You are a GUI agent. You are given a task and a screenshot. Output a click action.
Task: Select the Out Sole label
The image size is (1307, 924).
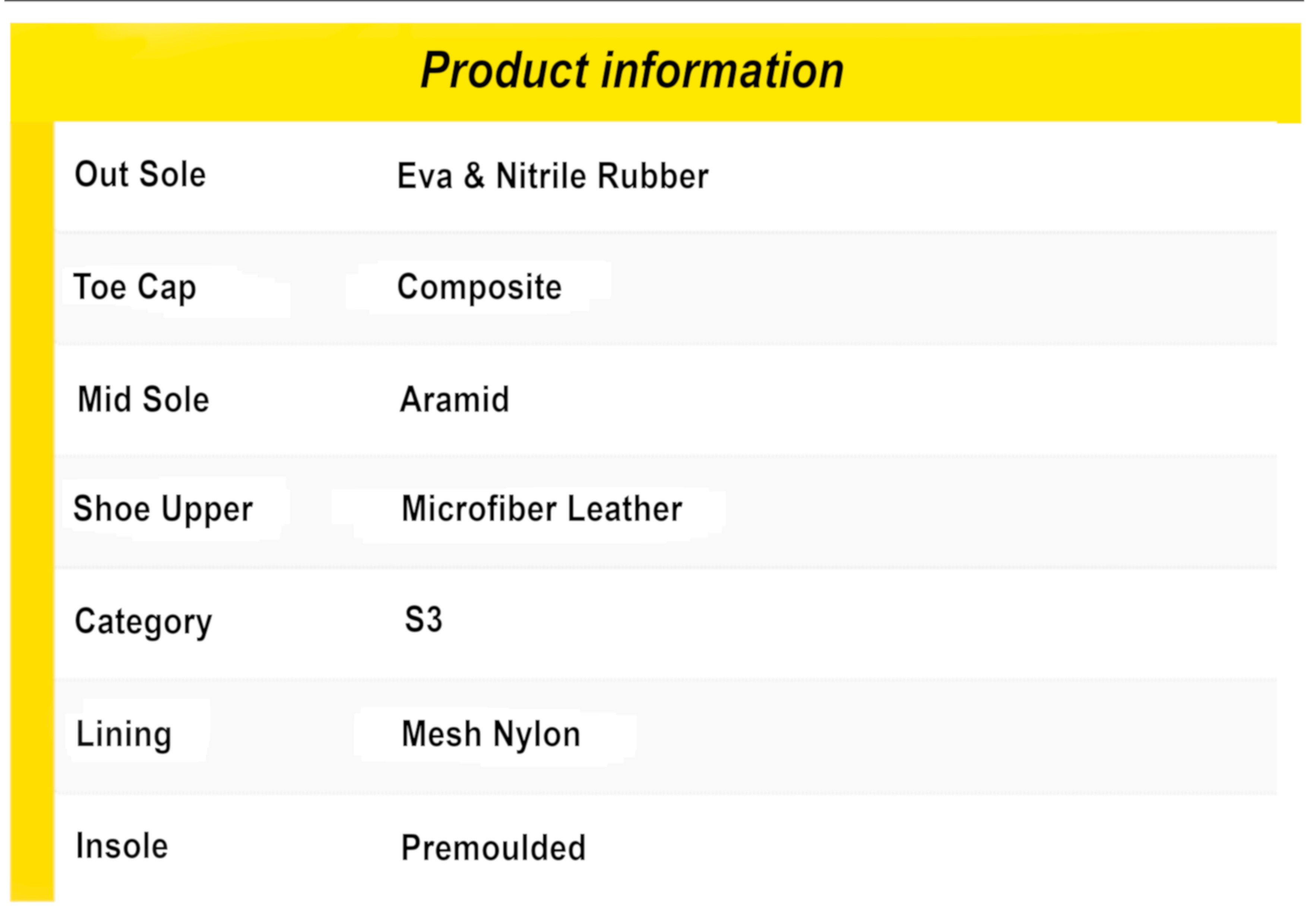[x=140, y=174]
